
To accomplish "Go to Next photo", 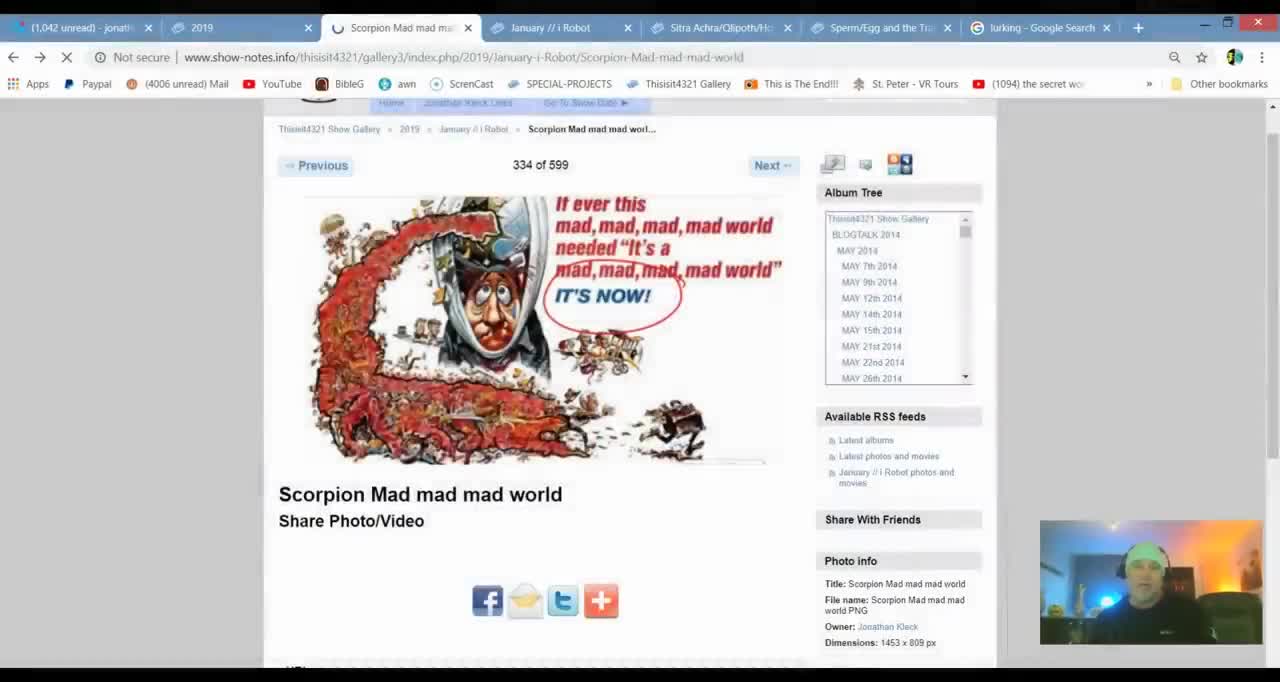I will click(x=773, y=166).
